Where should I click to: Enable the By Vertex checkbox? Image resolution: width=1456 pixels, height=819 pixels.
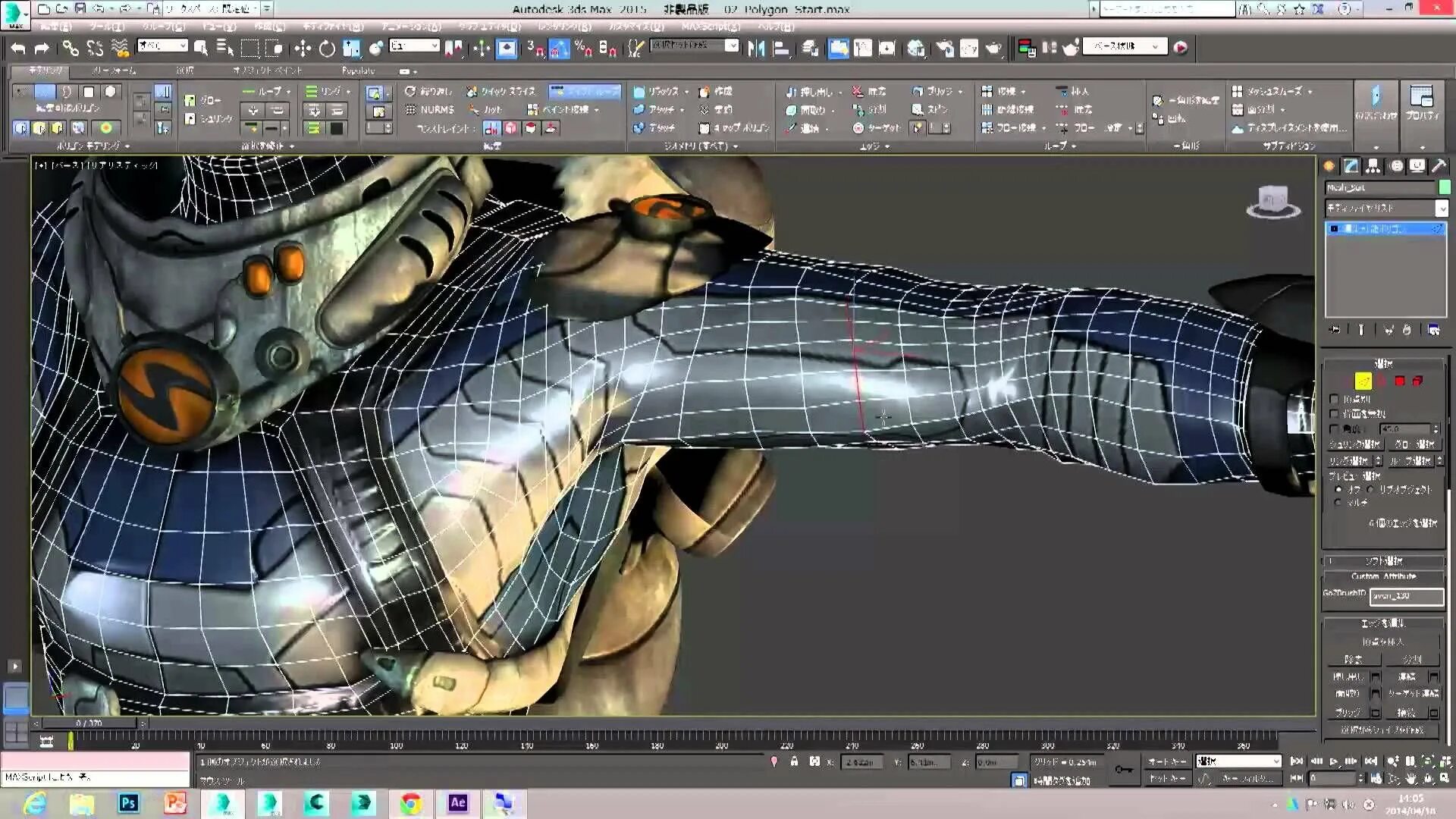[1335, 399]
